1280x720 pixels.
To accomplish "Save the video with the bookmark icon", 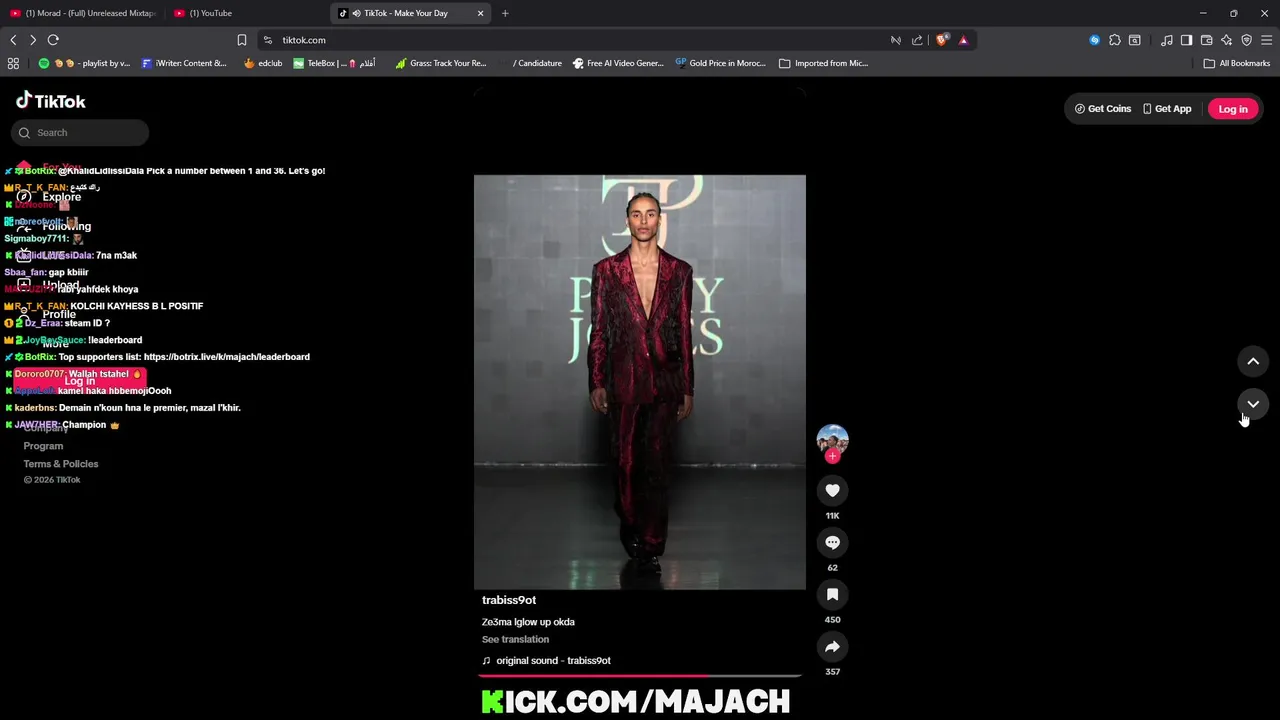I will tap(832, 594).
